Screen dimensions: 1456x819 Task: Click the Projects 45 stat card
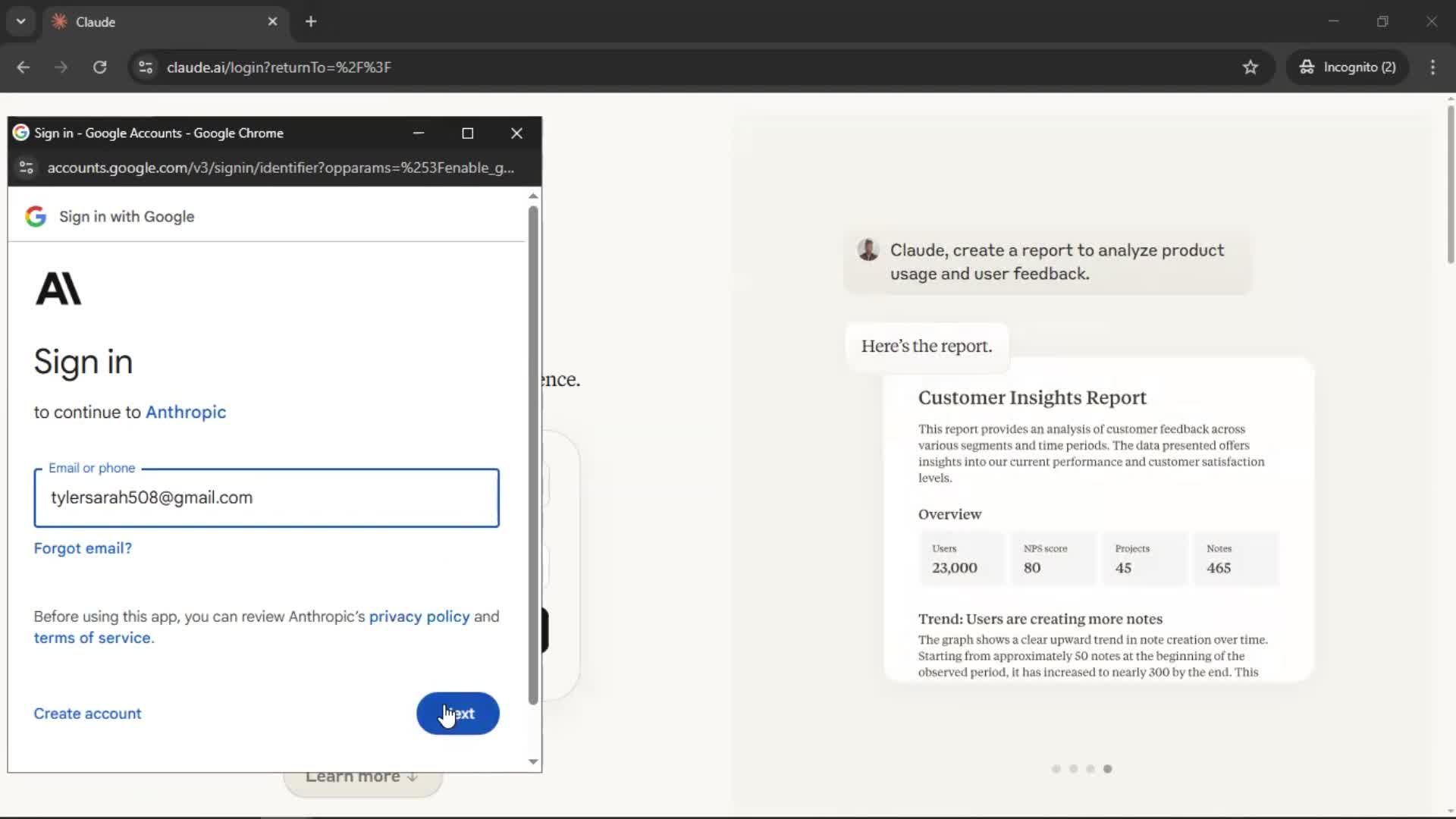(1144, 559)
